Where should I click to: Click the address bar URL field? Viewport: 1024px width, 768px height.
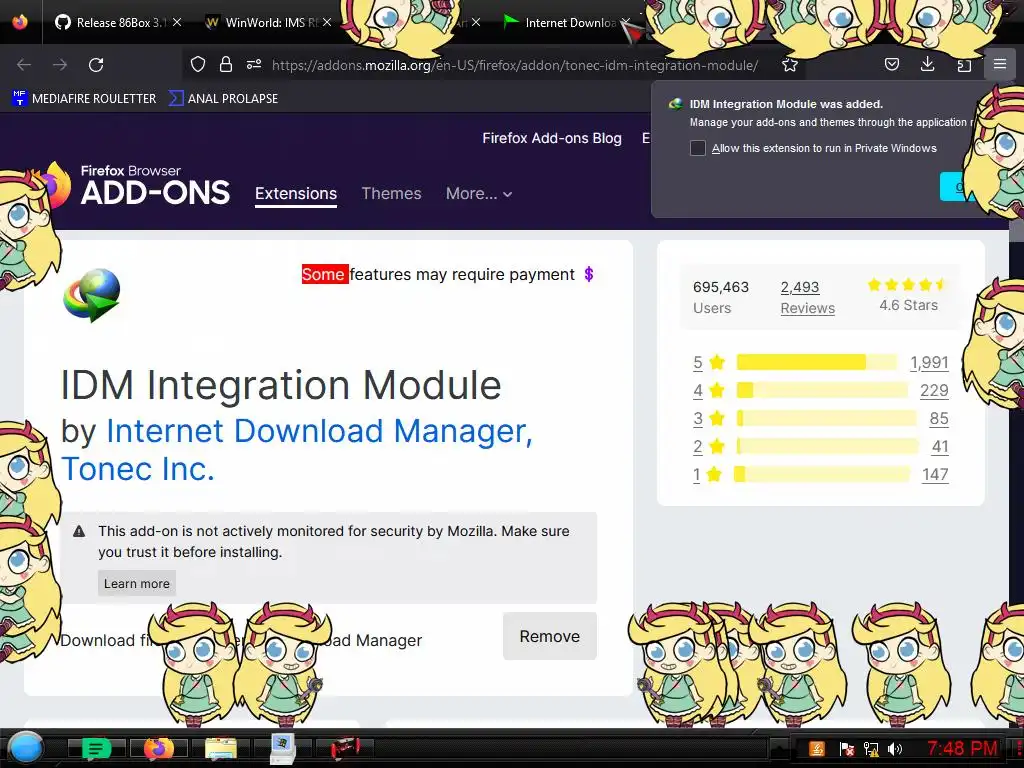515,65
